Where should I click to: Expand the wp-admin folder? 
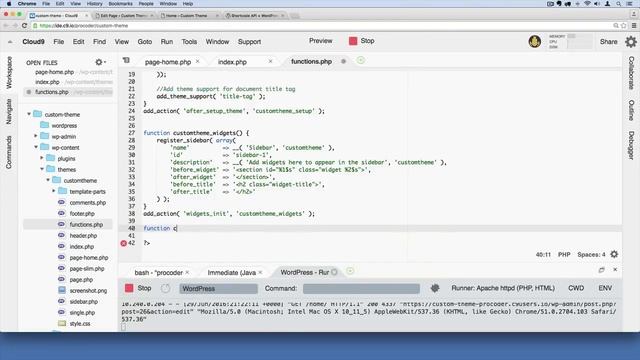pyautogui.click(x=36, y=136)
